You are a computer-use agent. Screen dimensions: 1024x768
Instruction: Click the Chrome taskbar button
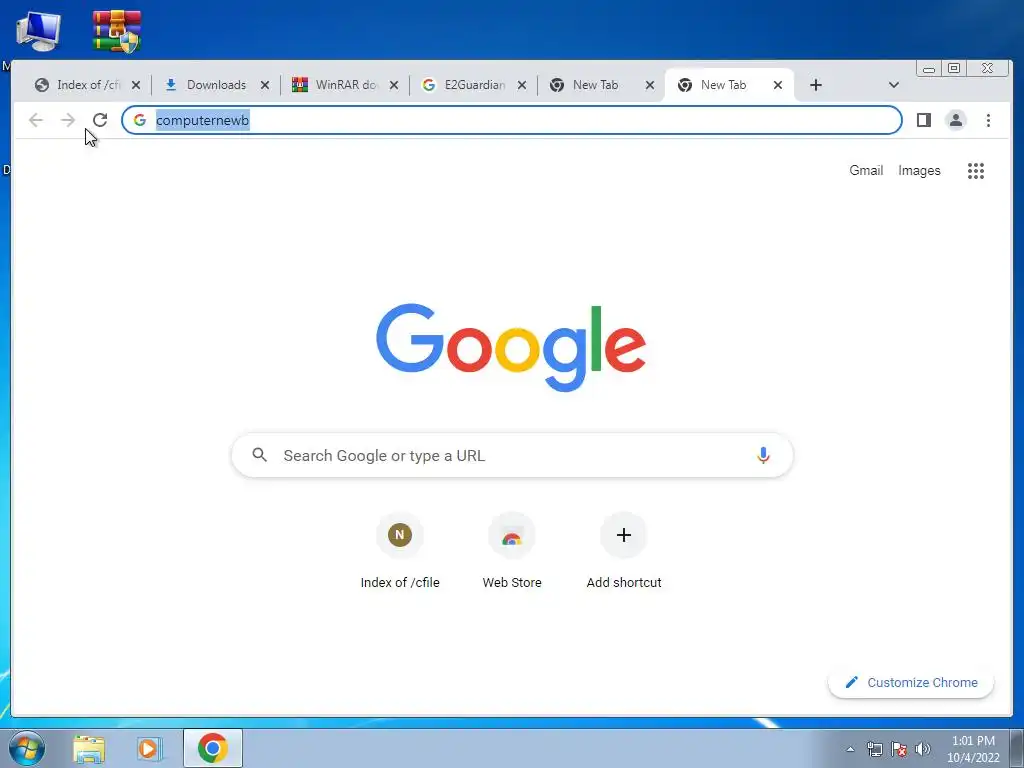[x=213, y=748]
